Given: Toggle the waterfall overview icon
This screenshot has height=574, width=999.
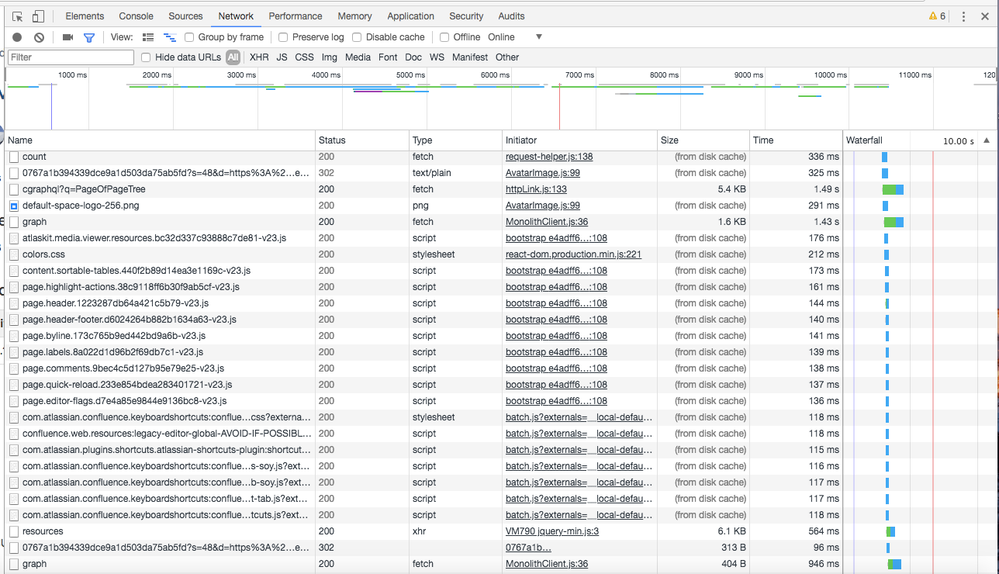Looking at the screenshot, I should point(169,37).
